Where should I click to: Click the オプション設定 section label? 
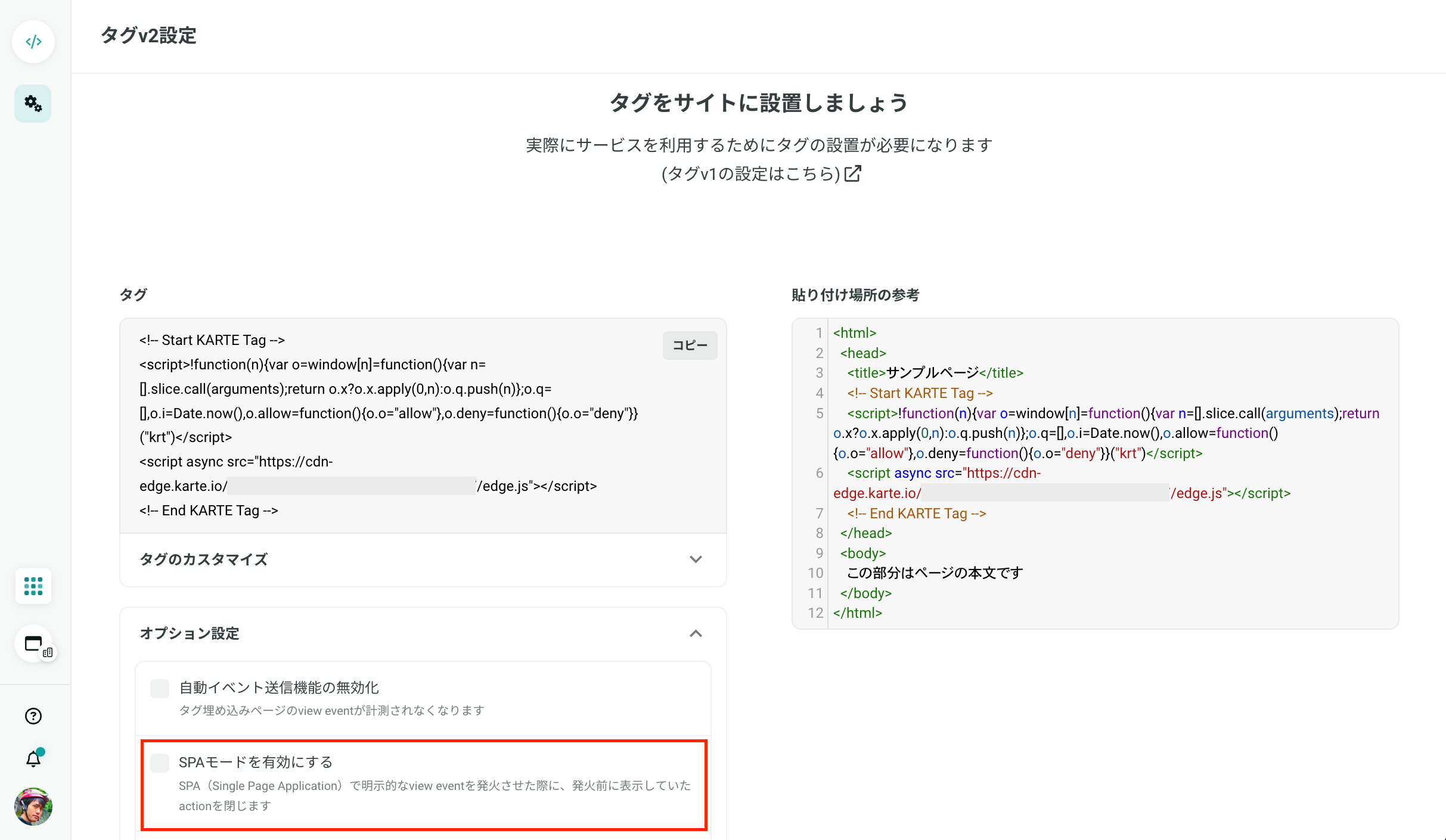190,633
